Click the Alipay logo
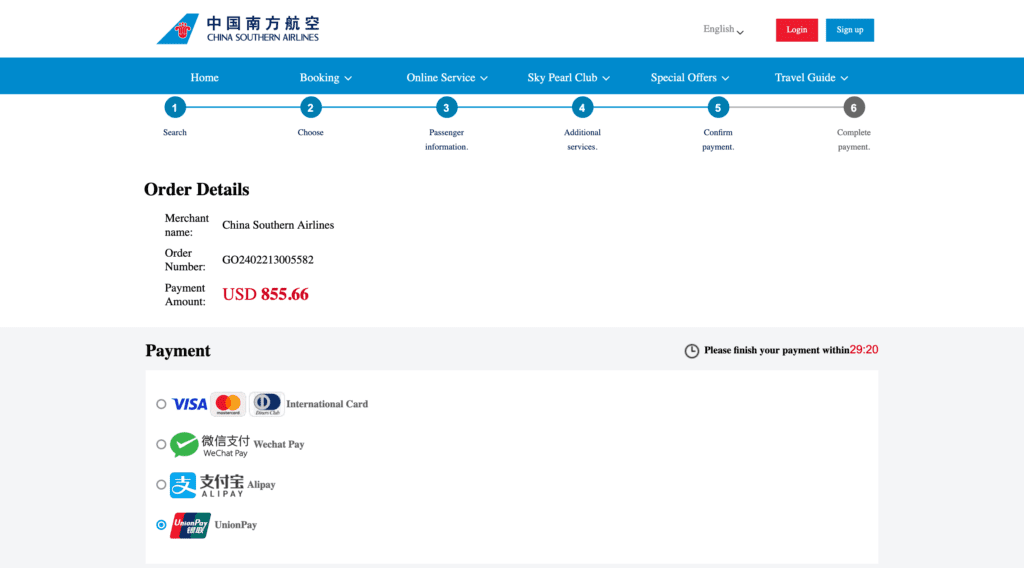This screenshot has height=568, width=1024. point(206,485)
